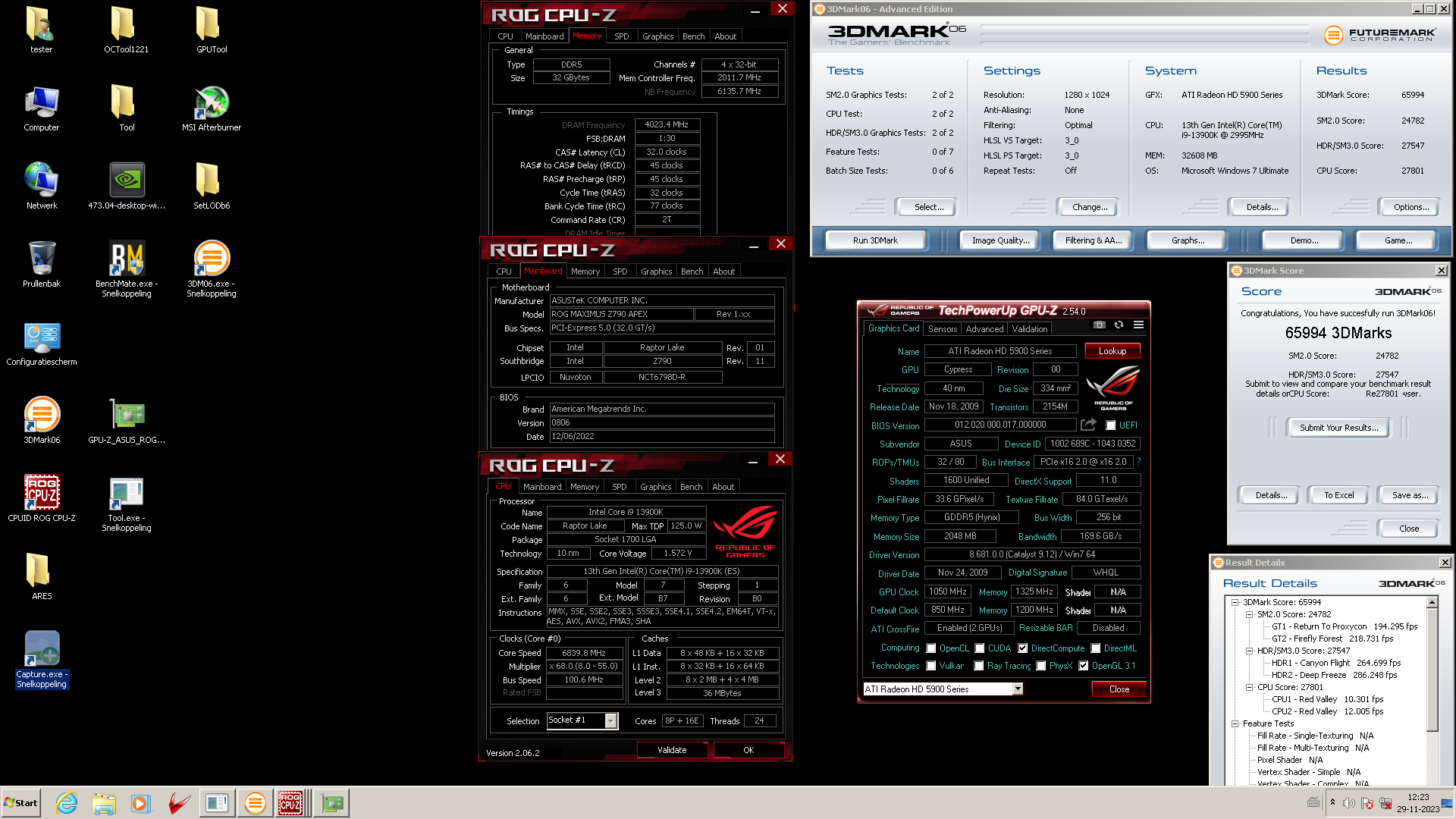Open the Prullenbak recycle bin
Image resolution: width=1456 pixels, height=819 pixels.
point(42,265)
